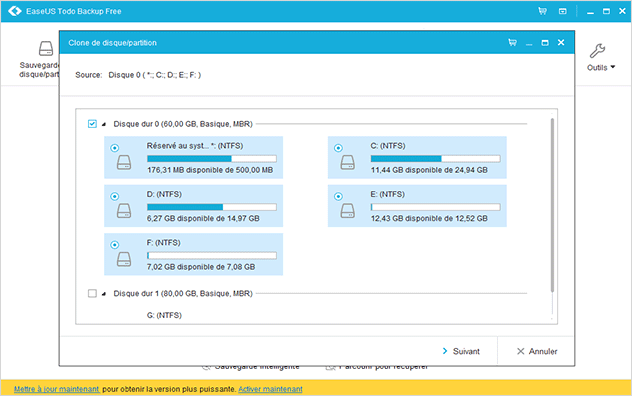Click the drive icon of the C: partition
Viewport: 632px width, 396px height.
click(x=348, y=162)
